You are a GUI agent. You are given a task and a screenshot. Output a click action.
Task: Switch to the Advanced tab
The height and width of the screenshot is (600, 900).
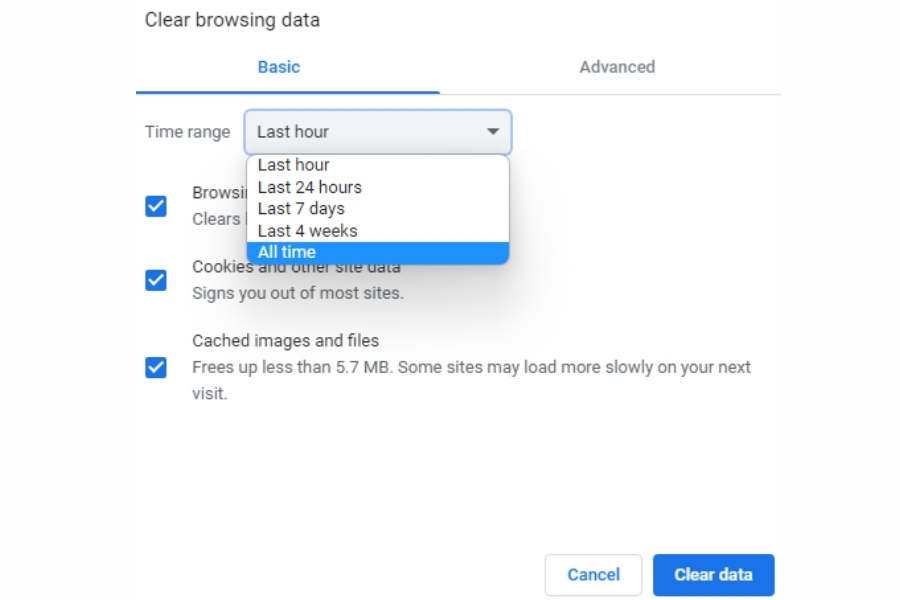pyautogui.click(x=616, y=67)
